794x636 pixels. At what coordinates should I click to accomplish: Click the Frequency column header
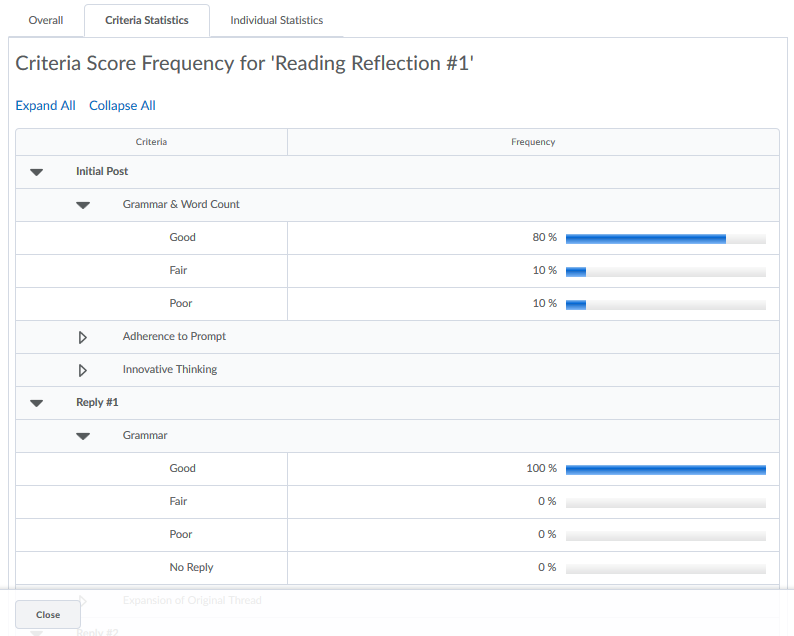[x=533, y=142]
